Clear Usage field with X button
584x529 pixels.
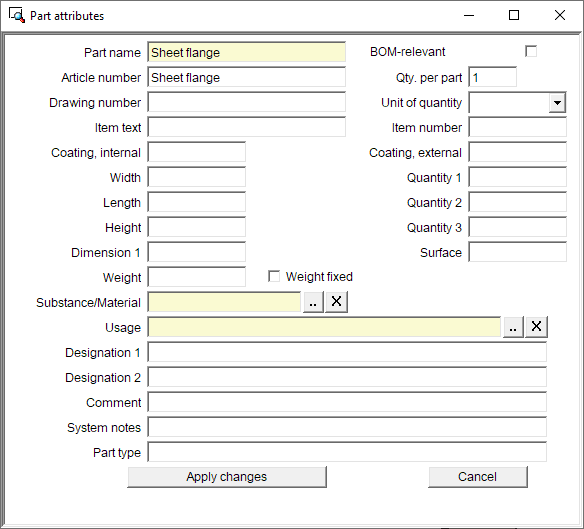(536, 327)
